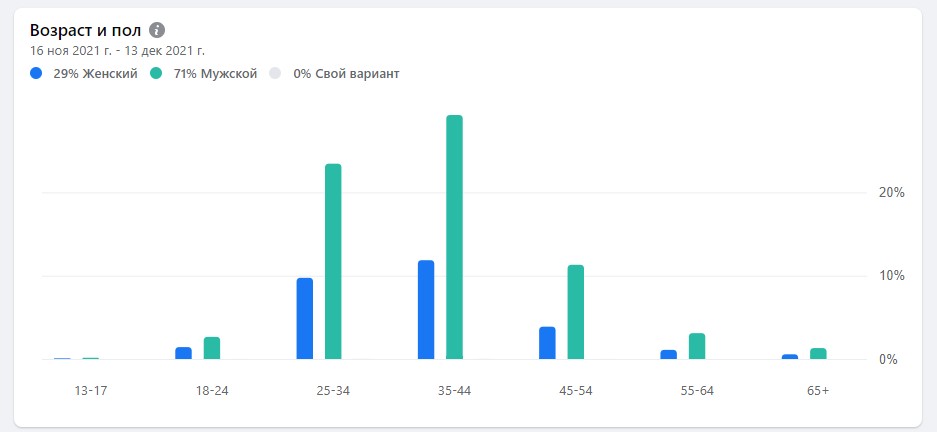Click the green Мужской legend dot

[x=156, y=73]
